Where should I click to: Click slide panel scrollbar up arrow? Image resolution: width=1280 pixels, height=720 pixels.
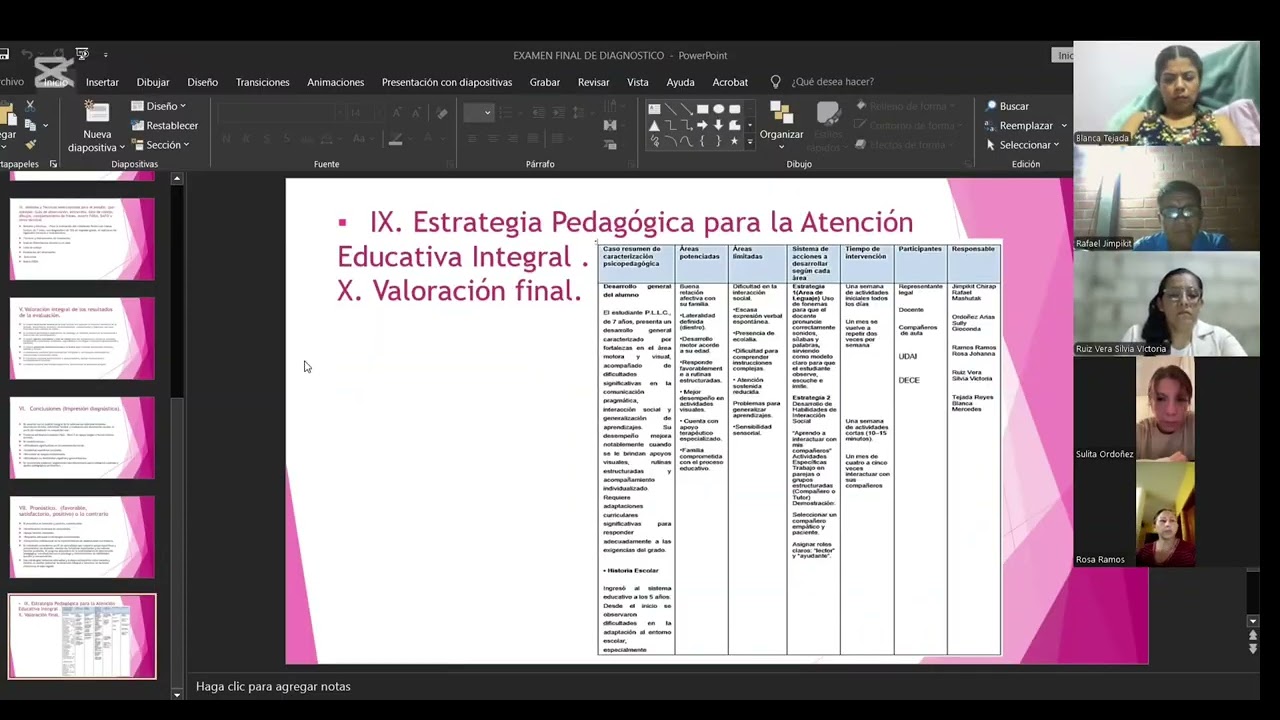coord(177,179)
